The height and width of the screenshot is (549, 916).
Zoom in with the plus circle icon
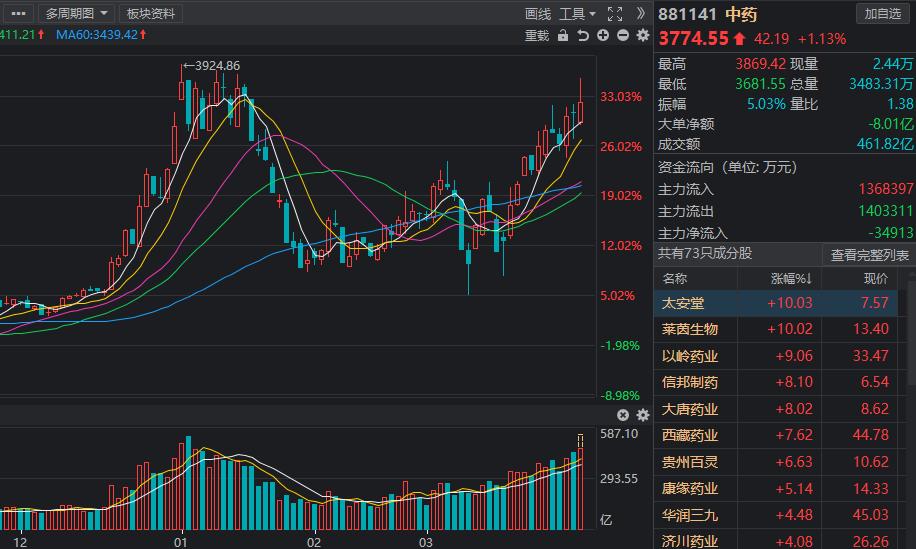[x=603, y=36]
